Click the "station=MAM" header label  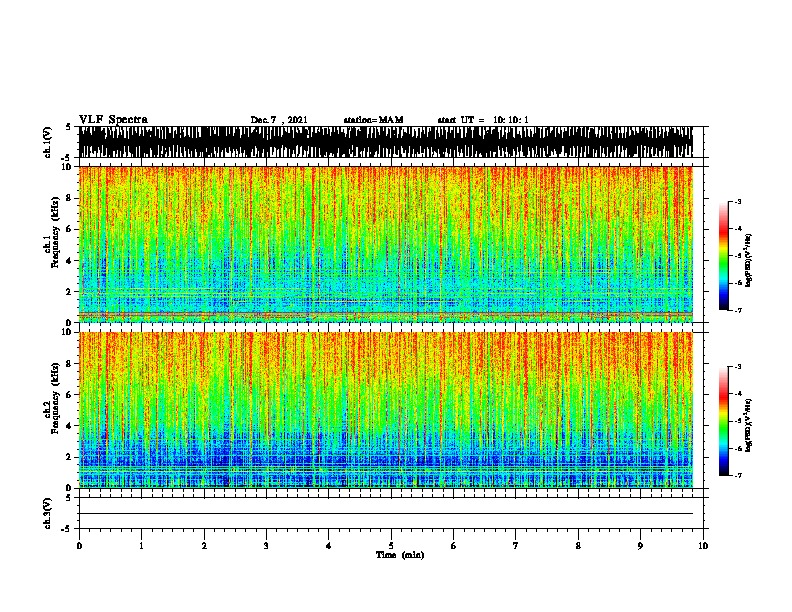[373, 120]
